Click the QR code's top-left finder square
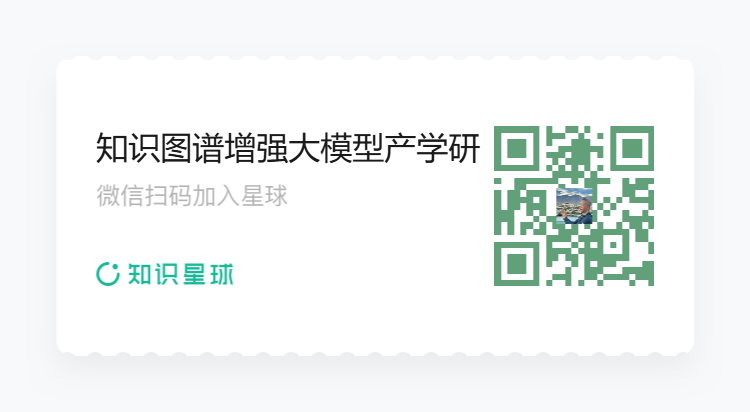Screen dimensions: 750x412 [517, 148]
